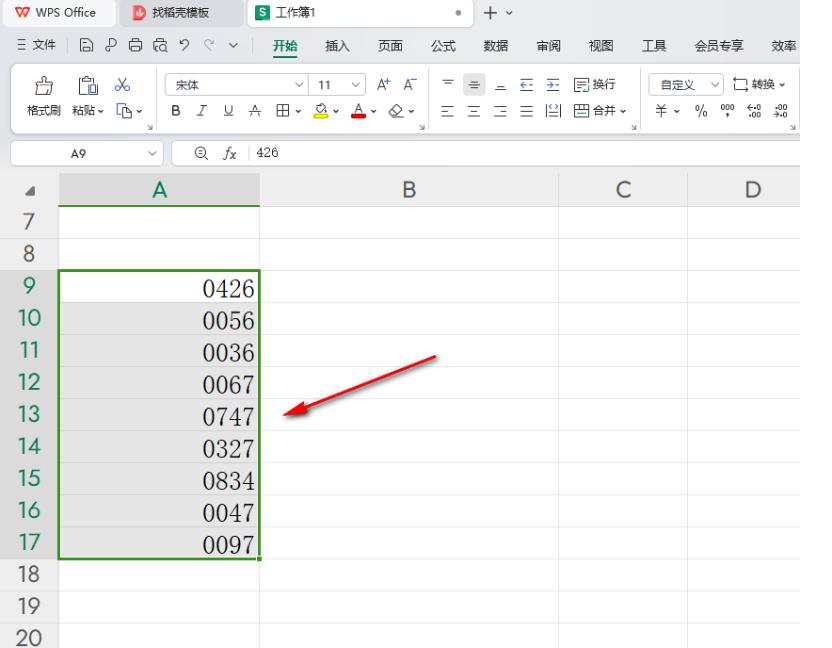Image resolution: width=832 pixels, height=648 pixels.
Task: Select the Format Painter (格式刷) tool
Action: 44,96
